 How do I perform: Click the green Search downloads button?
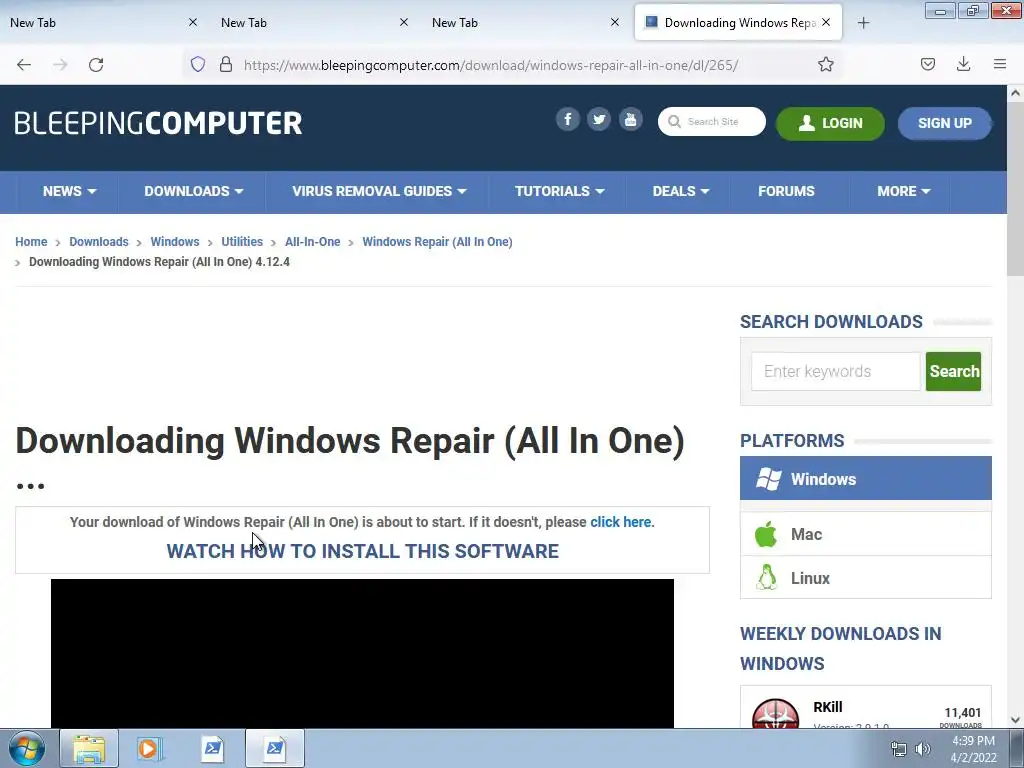[953, 372]
